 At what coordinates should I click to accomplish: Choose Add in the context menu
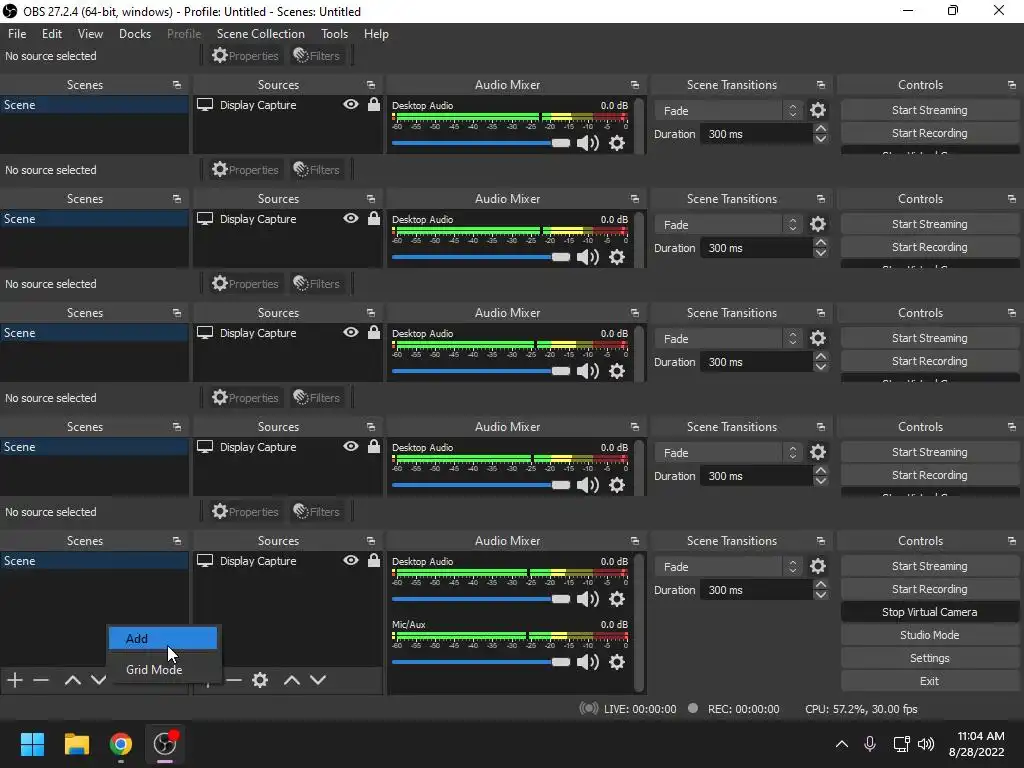tap(163, 639)
